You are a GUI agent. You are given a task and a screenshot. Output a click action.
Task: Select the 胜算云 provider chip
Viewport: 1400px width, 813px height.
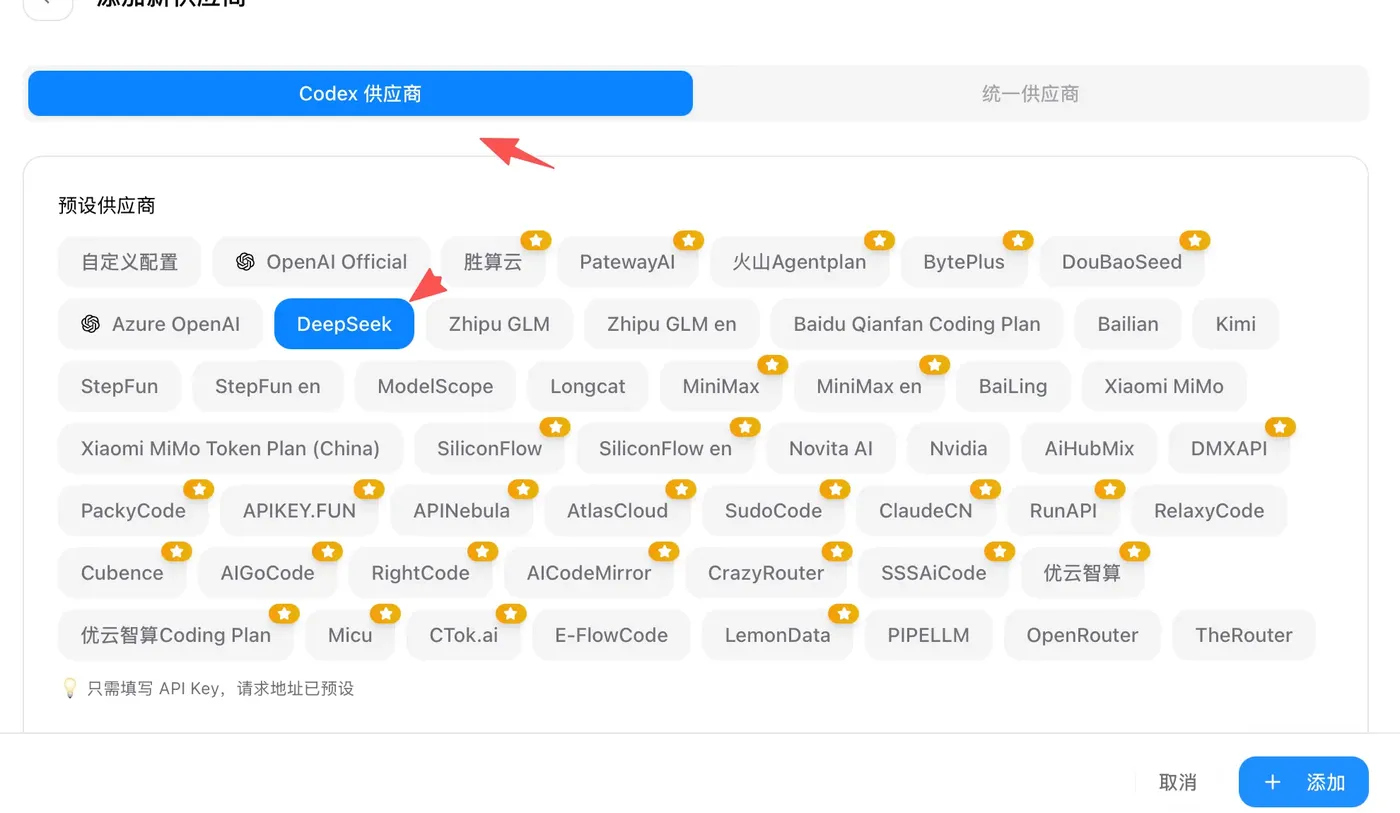[x=493, y=262]
